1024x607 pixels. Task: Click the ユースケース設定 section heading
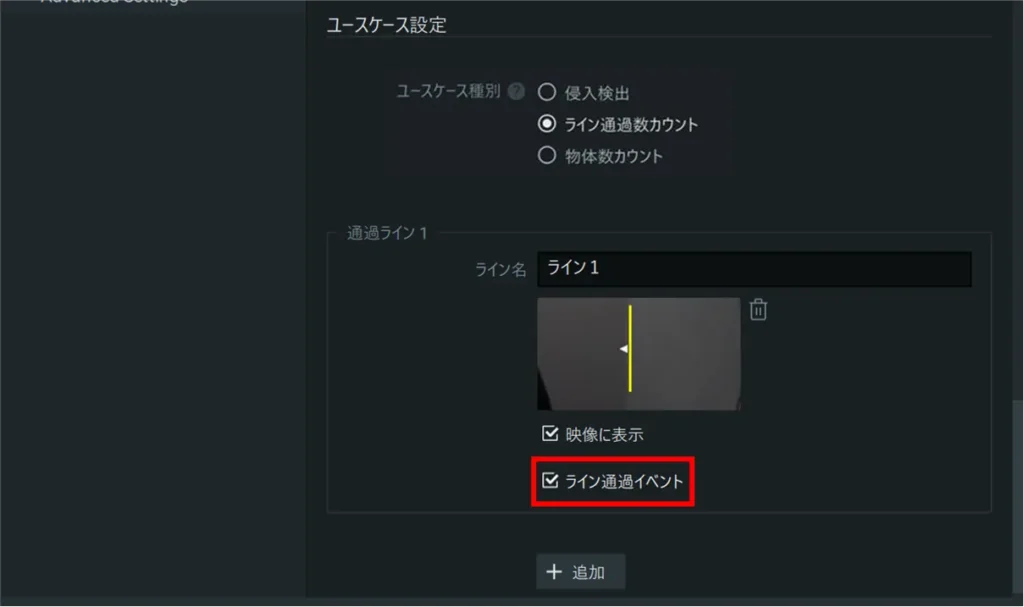coord(387,25)
